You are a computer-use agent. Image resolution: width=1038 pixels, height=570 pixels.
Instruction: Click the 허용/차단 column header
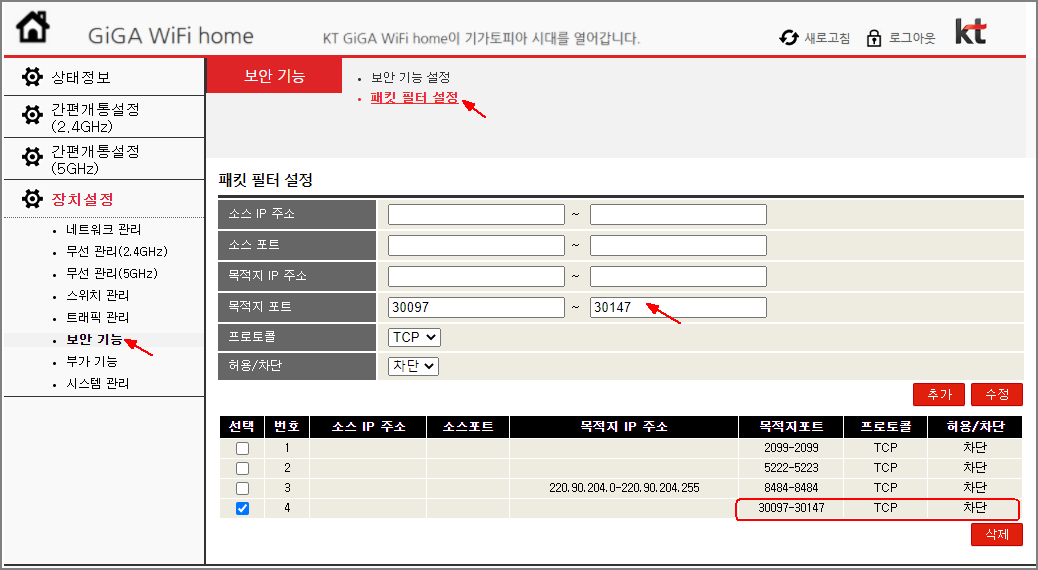tap(975, 427)
